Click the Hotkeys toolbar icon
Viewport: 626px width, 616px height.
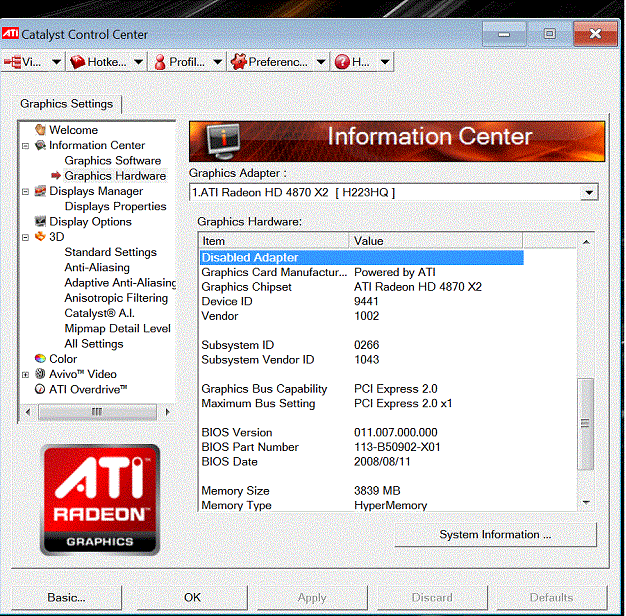[77, 62]
